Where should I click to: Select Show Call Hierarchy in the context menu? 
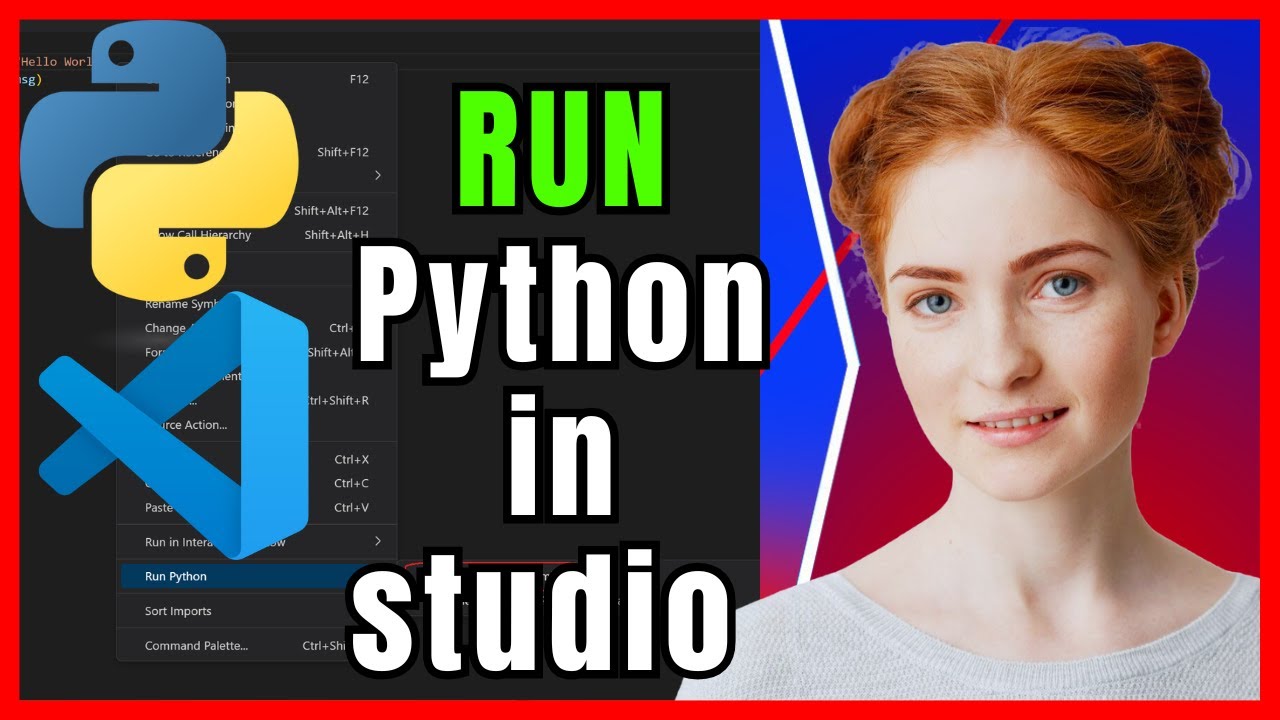[258, 235]
